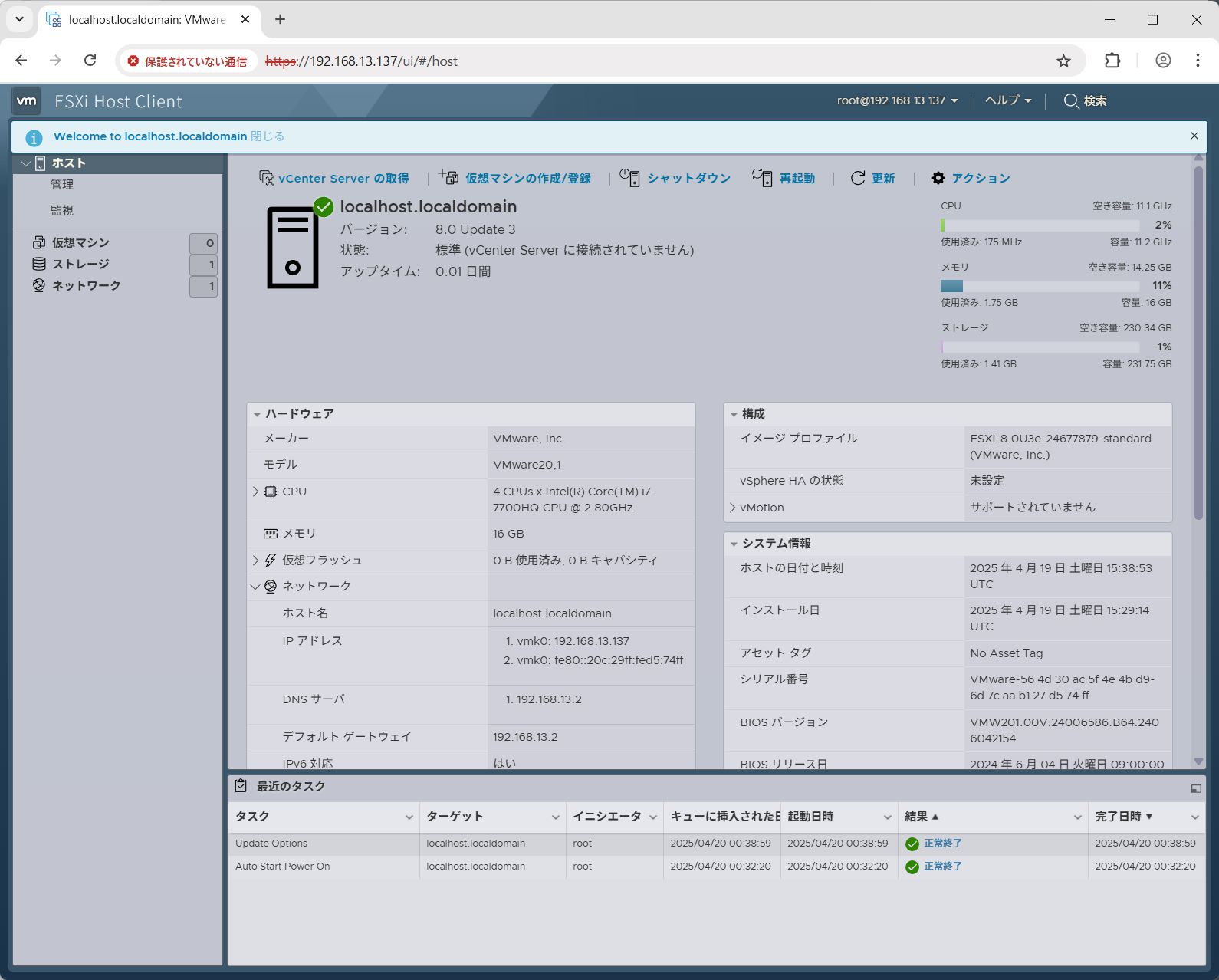Image resolution: width=1219 pixels, height=980 pixels.
Task: Click the main panel vertical scrollbar
Action: (x=1198, y=343)
